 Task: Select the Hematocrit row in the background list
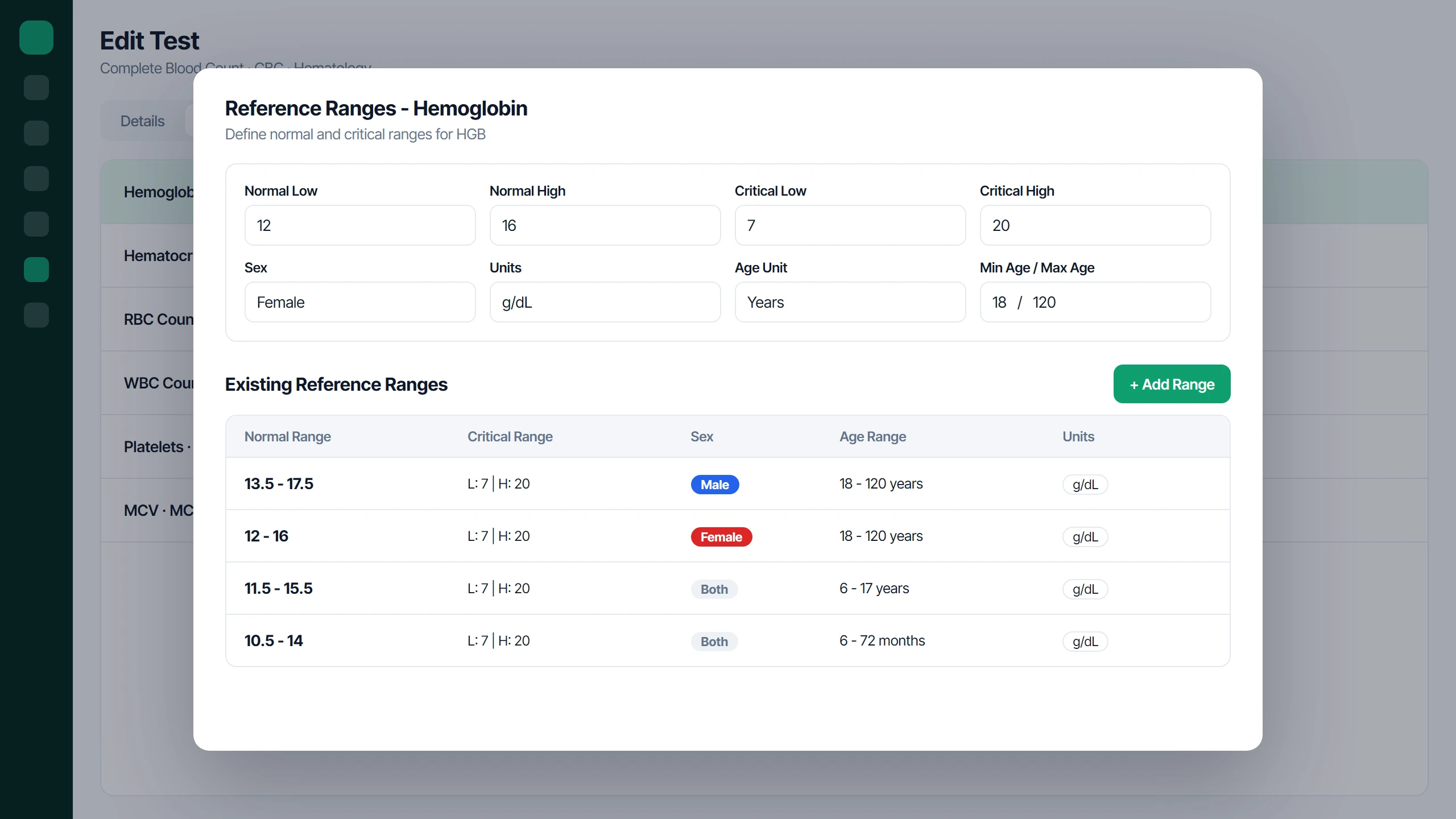pyautogui.click(x=147, y=256)
